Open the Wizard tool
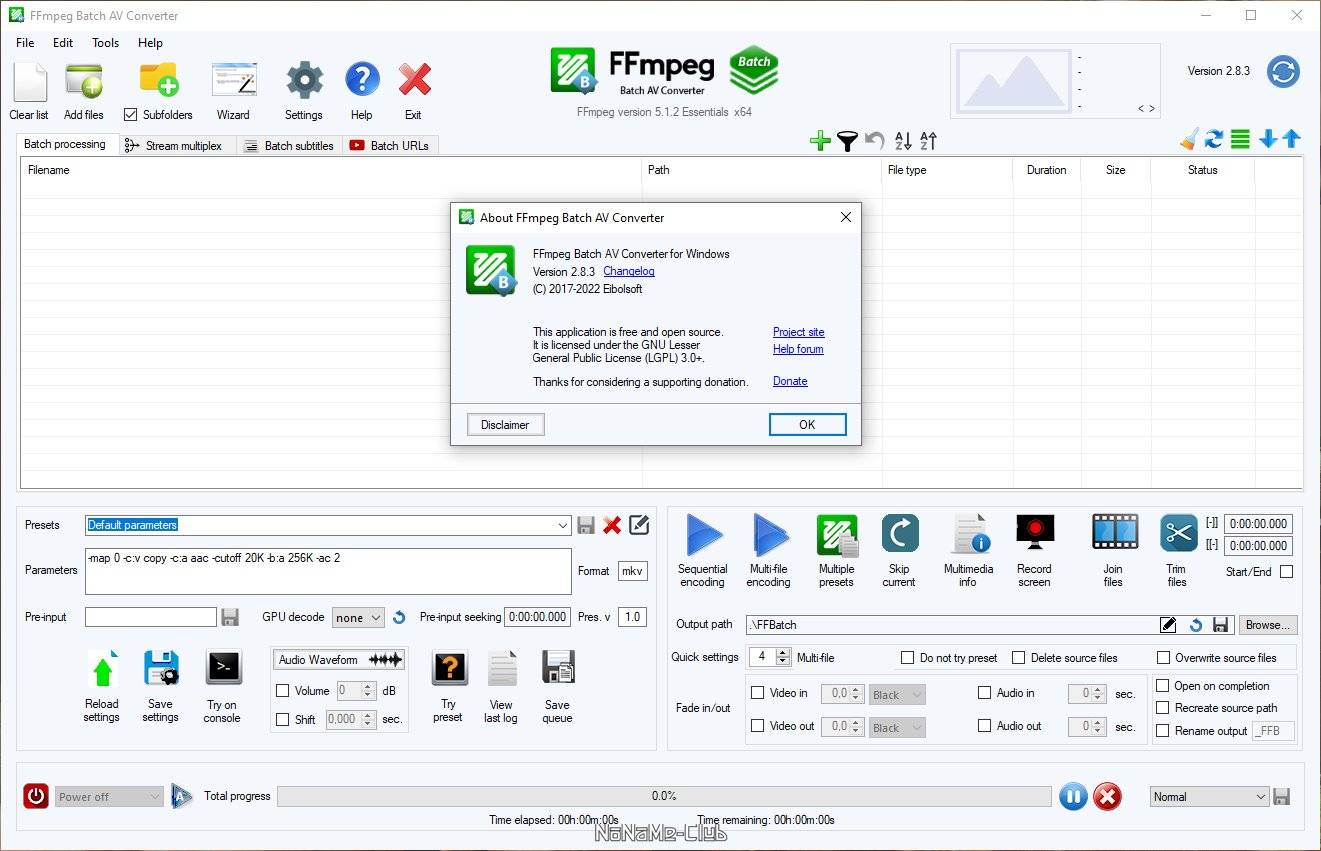Image resolution: width=1321 pixels, height=851 pixels. [233, 81]
